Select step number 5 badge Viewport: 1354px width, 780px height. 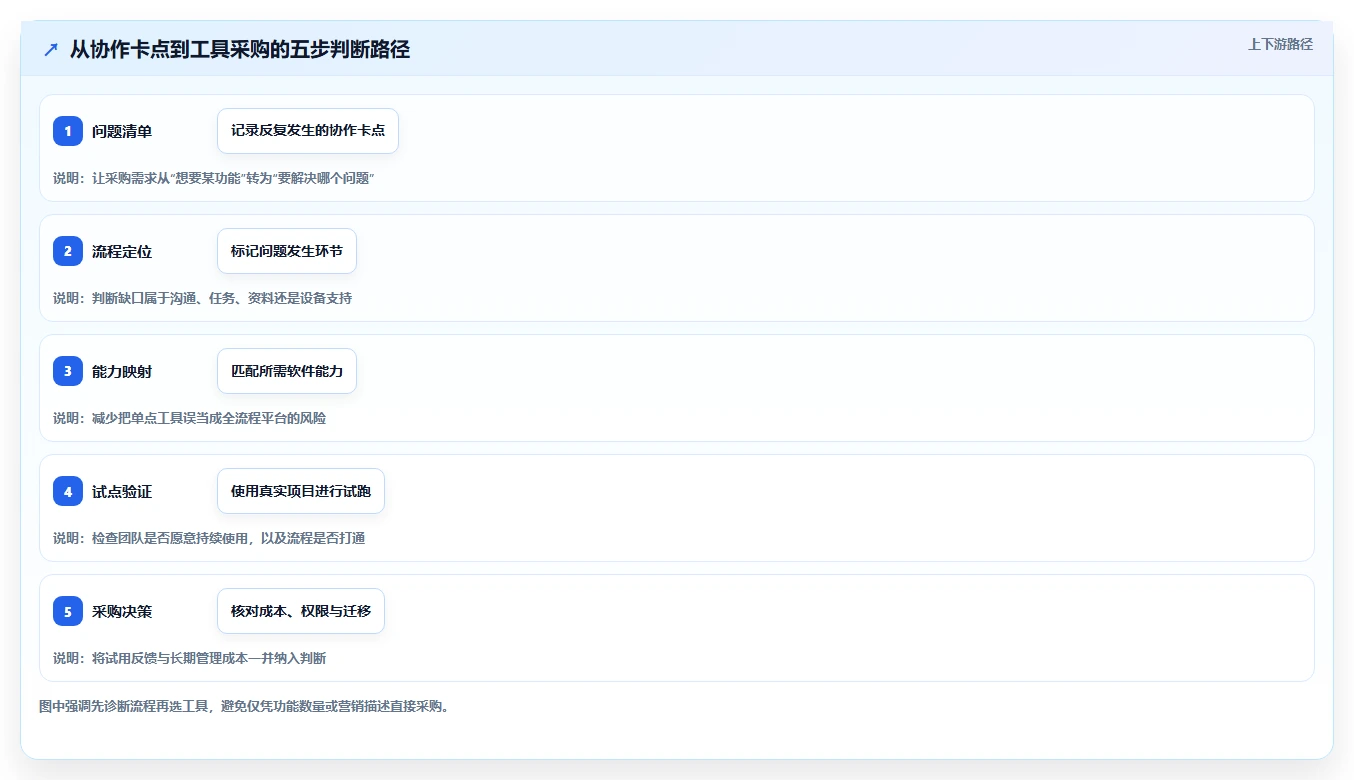click(68, 611)
